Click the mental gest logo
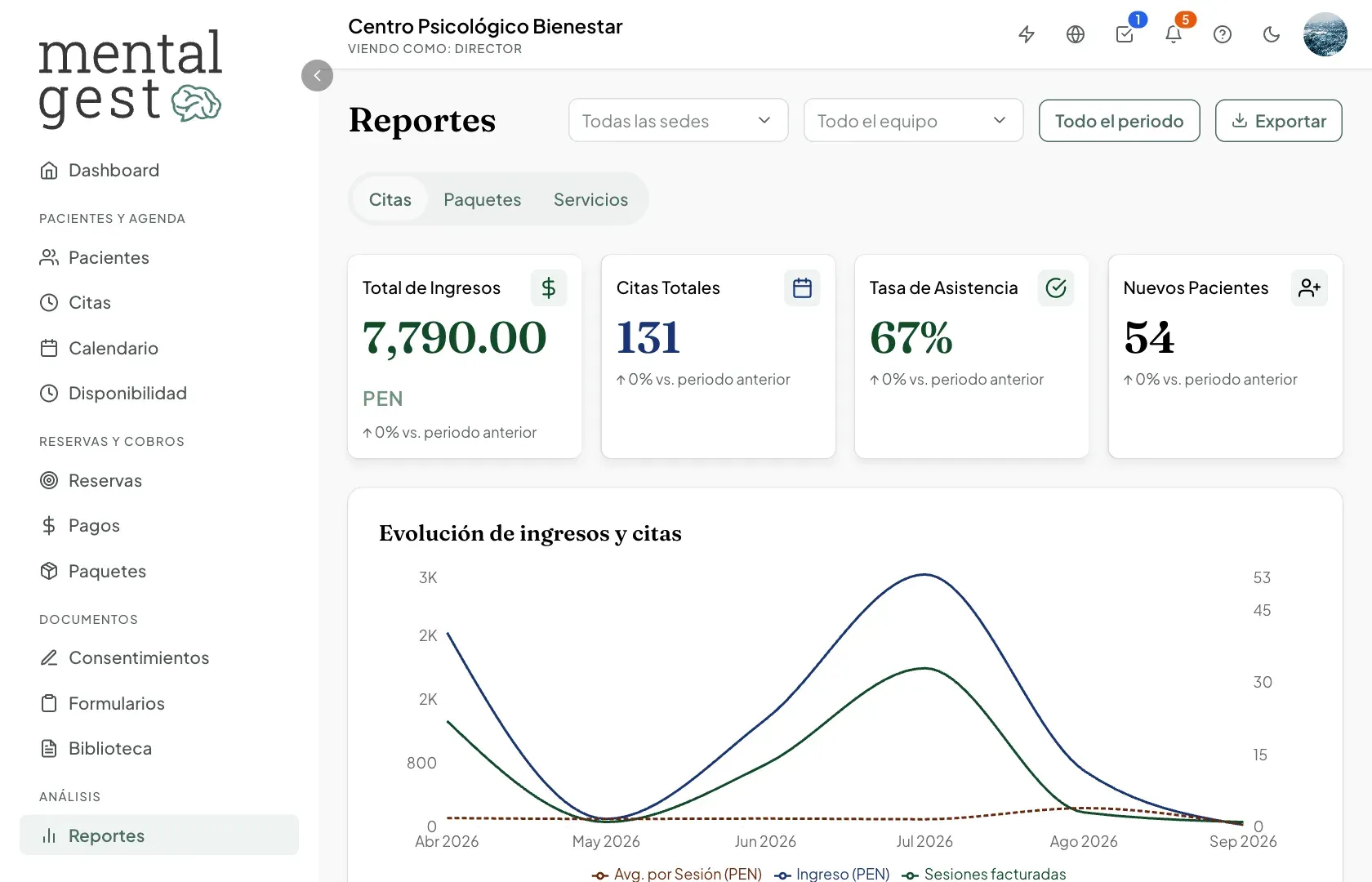1372x882 pixels. (130, 78)
